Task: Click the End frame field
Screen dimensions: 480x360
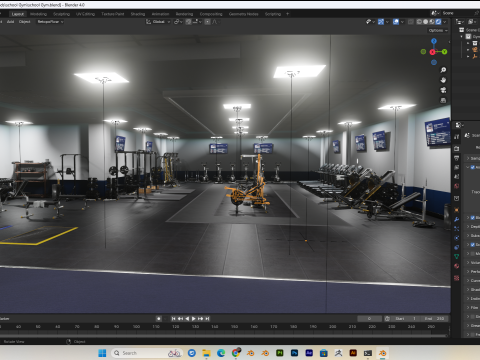Action: click(x=434, y=319)
